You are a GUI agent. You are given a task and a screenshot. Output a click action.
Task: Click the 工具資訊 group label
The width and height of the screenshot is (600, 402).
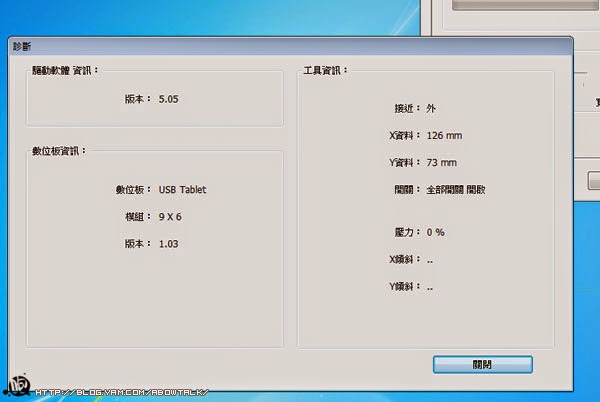[x=325, y=70]
